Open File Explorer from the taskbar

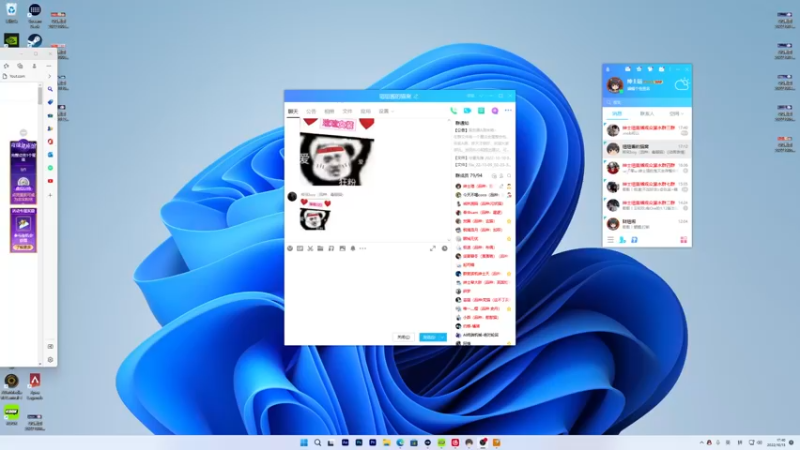(x=386, y=442)
